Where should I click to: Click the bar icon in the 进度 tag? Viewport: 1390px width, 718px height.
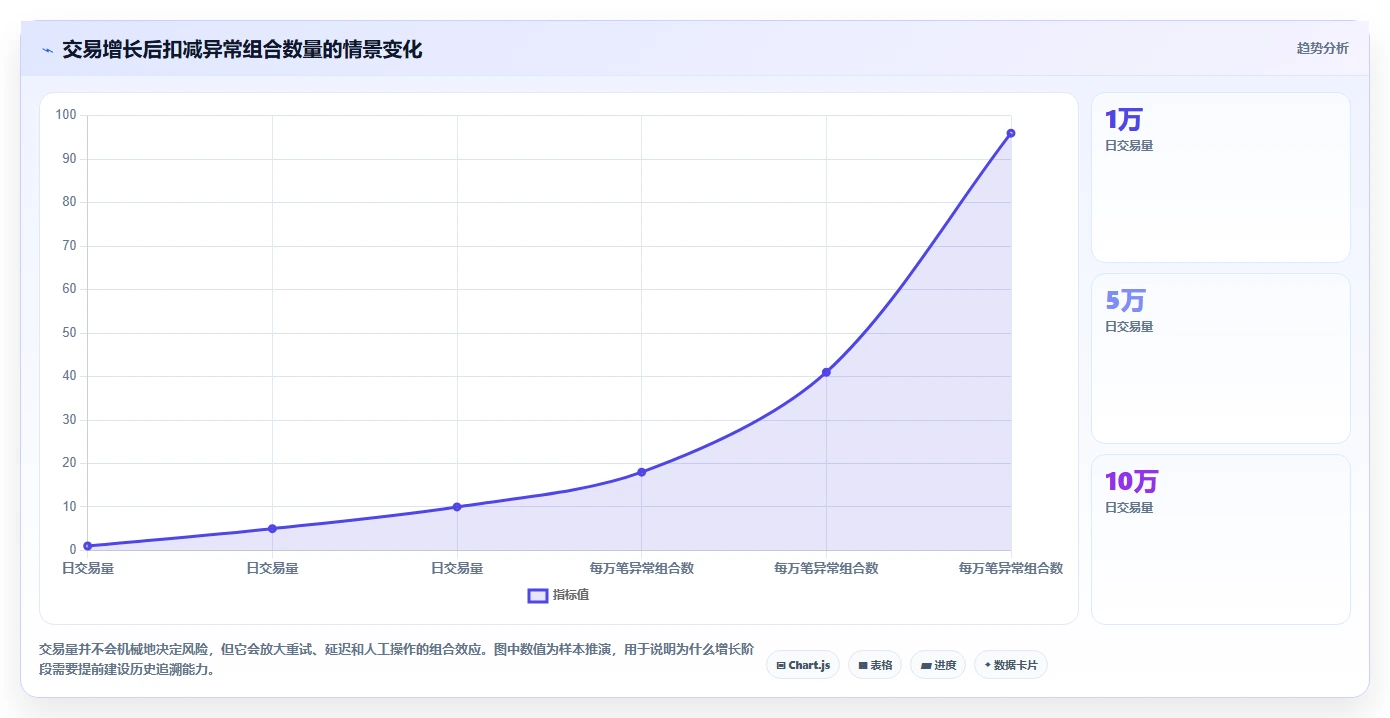click(x=926, y=665)
